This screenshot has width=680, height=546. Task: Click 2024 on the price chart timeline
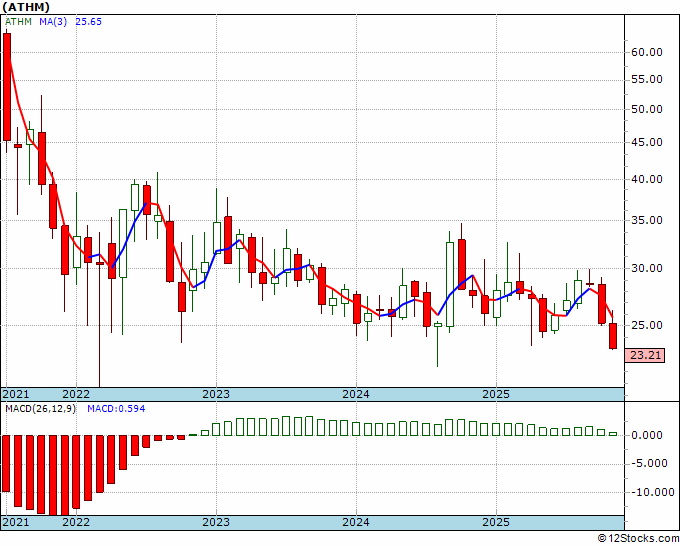tap(356, 394)
